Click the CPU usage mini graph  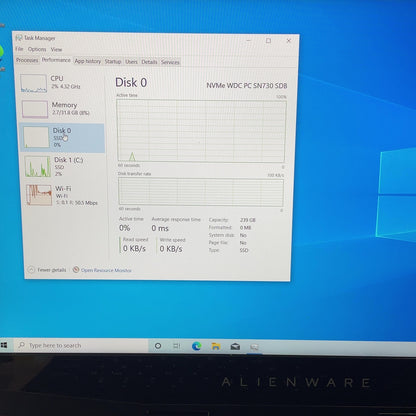(x=33, y=83)
